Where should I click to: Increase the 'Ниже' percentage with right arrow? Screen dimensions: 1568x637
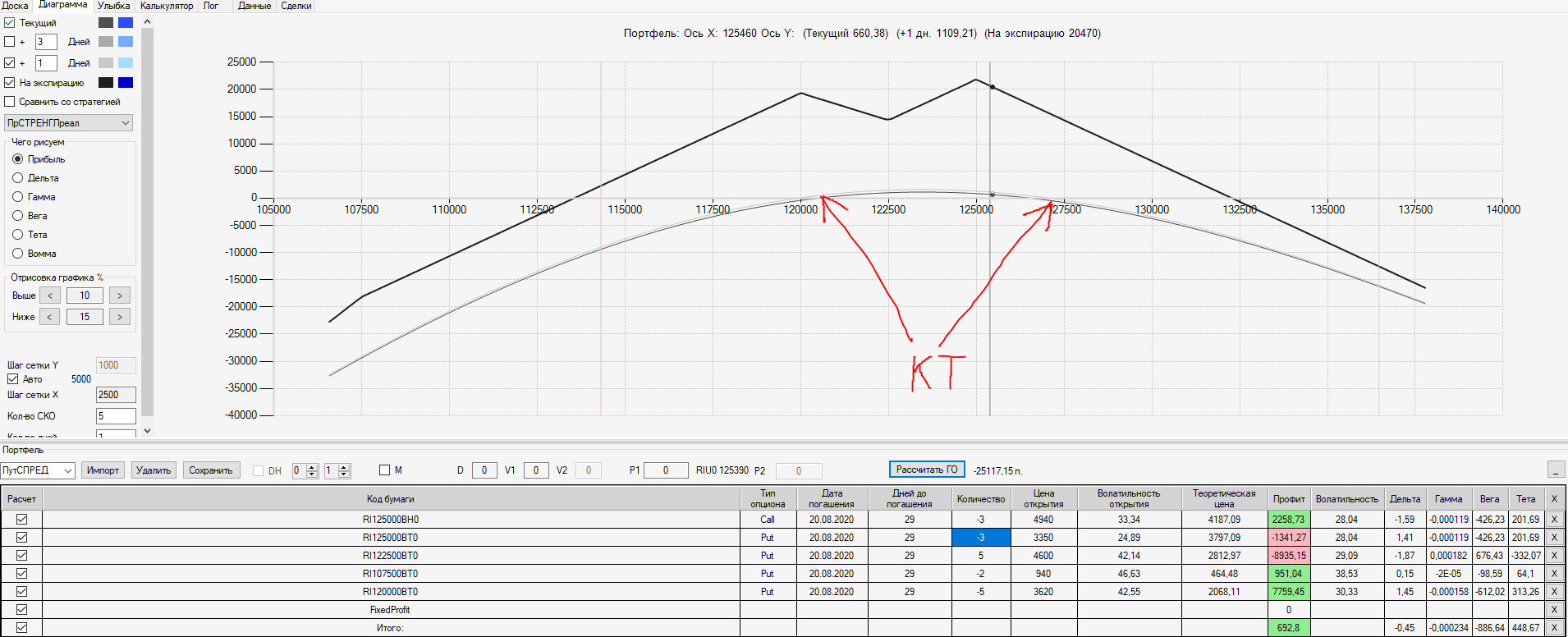[120, 317]
